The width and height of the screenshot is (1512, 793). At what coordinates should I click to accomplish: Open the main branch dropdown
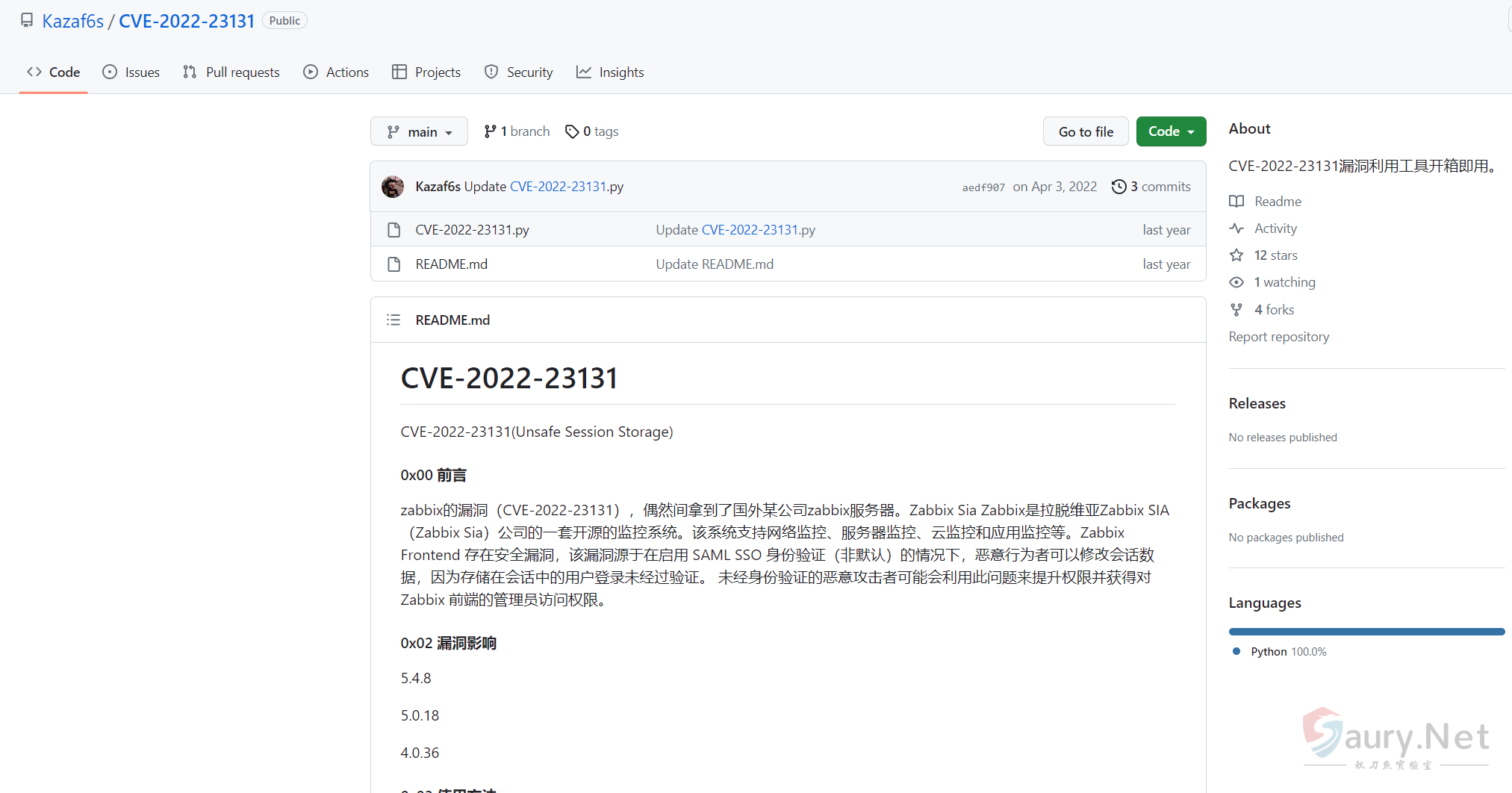[x=419, y=131]
